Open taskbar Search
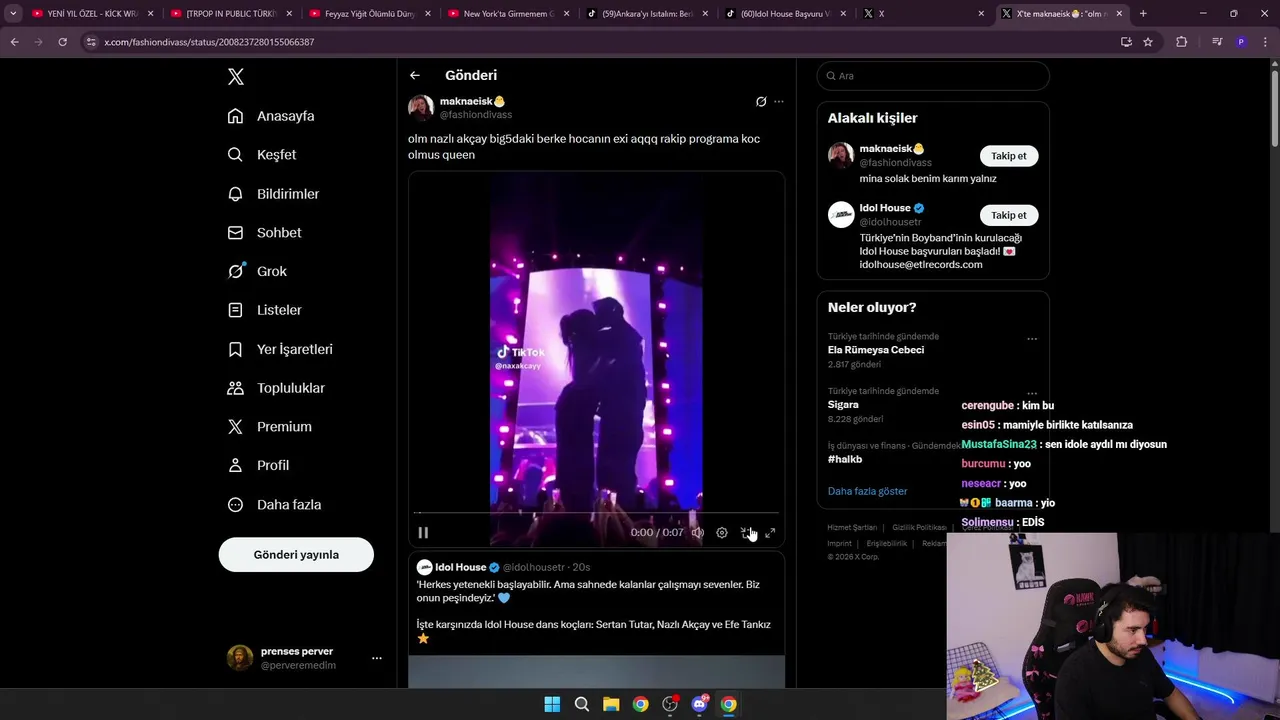This screenshot has height=720, width=1280. (x=581, y=704)
